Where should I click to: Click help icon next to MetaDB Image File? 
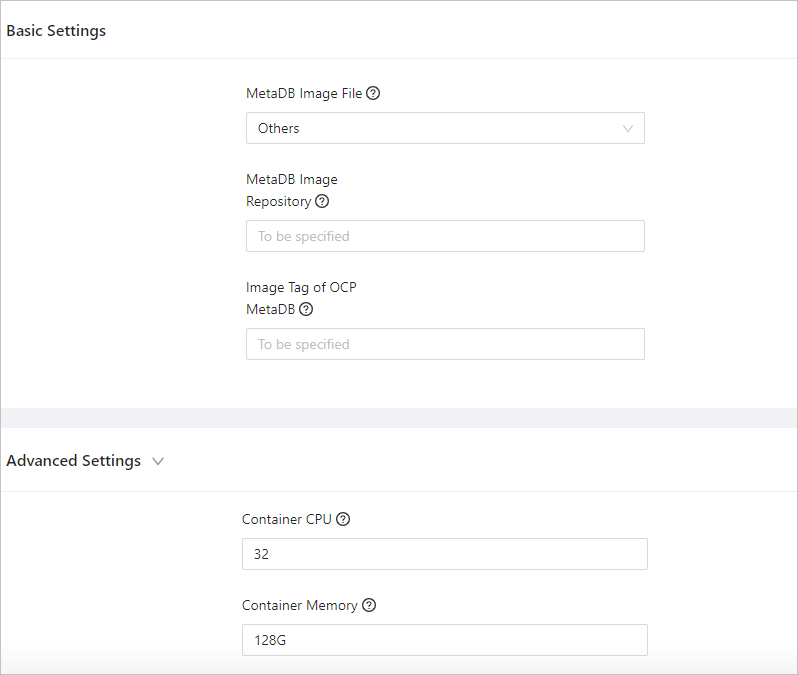click(373, 94)
